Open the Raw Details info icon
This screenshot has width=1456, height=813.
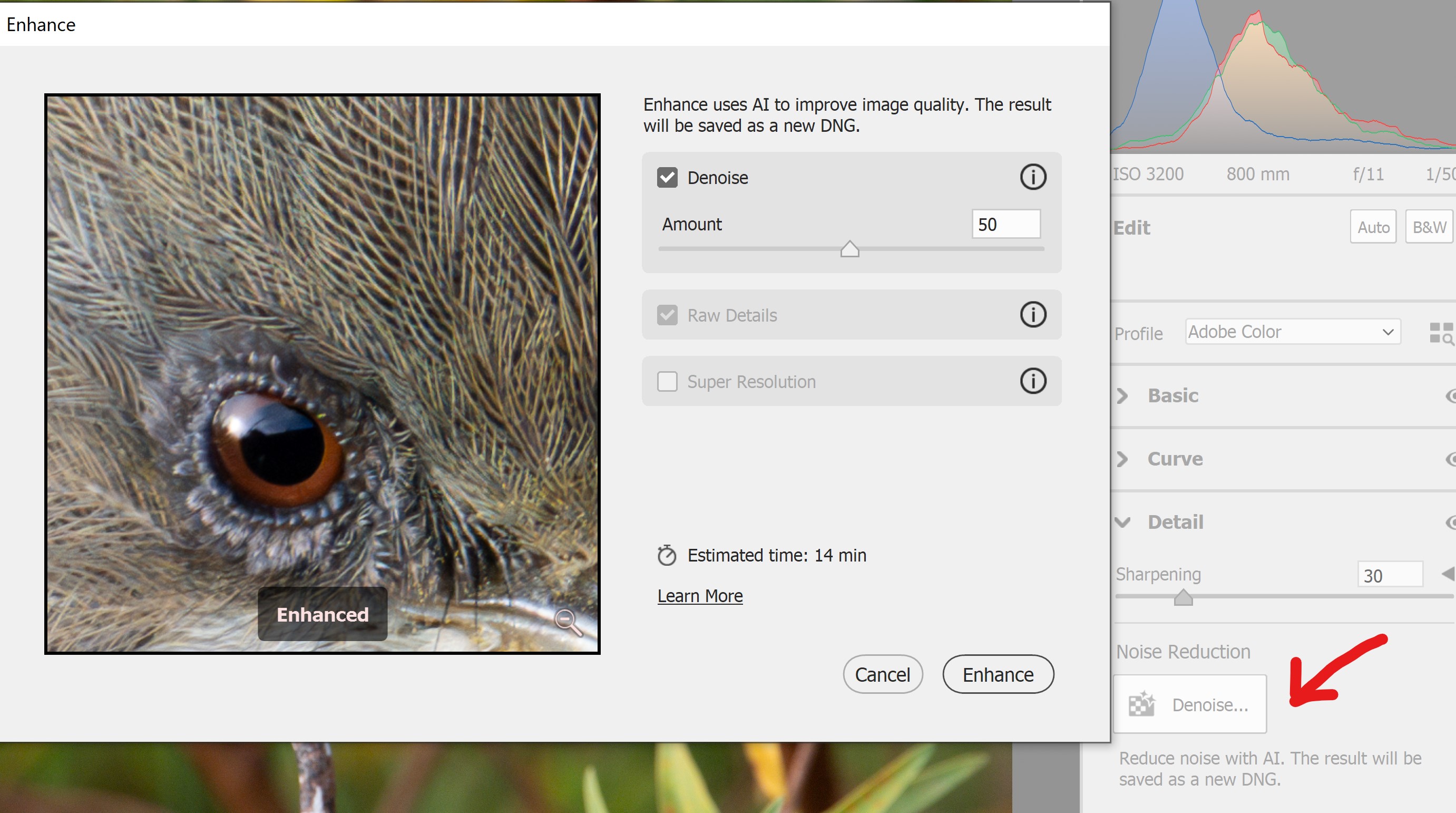[x=1033, y=314]
